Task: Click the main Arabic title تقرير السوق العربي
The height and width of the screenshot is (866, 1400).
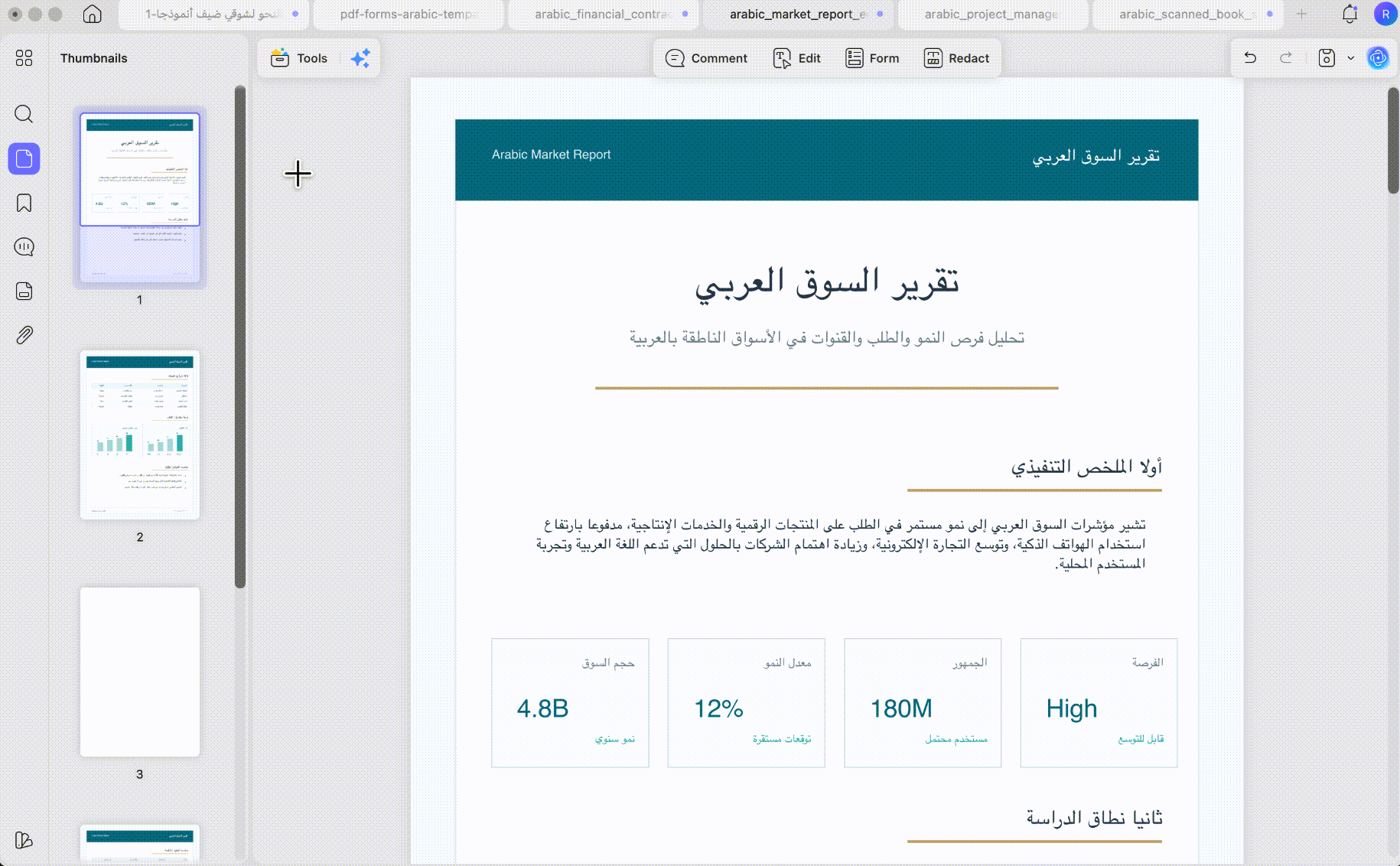Action: pos(827,283)
